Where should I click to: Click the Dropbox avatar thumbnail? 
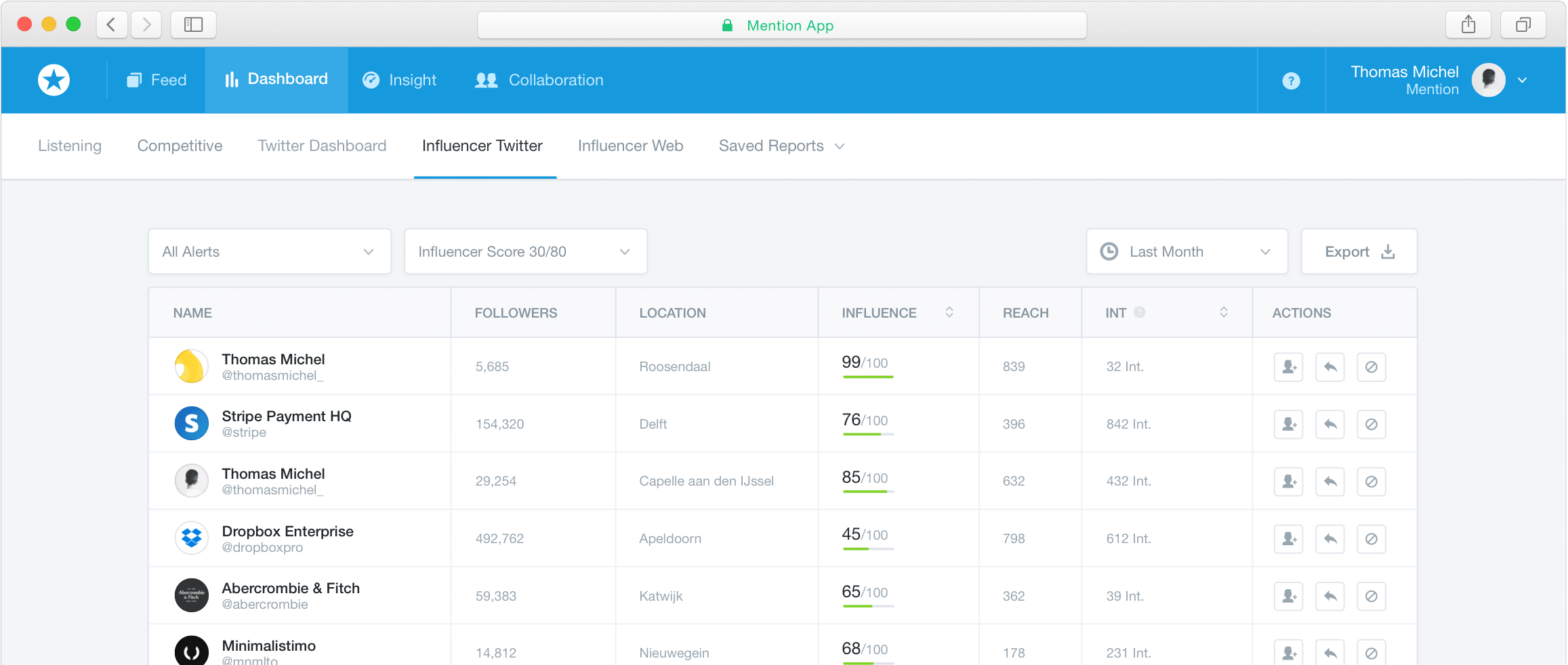coord(192,538)
